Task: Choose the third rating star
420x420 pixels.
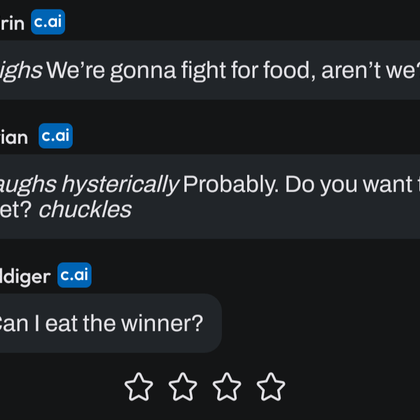Action: click(227, 387)
